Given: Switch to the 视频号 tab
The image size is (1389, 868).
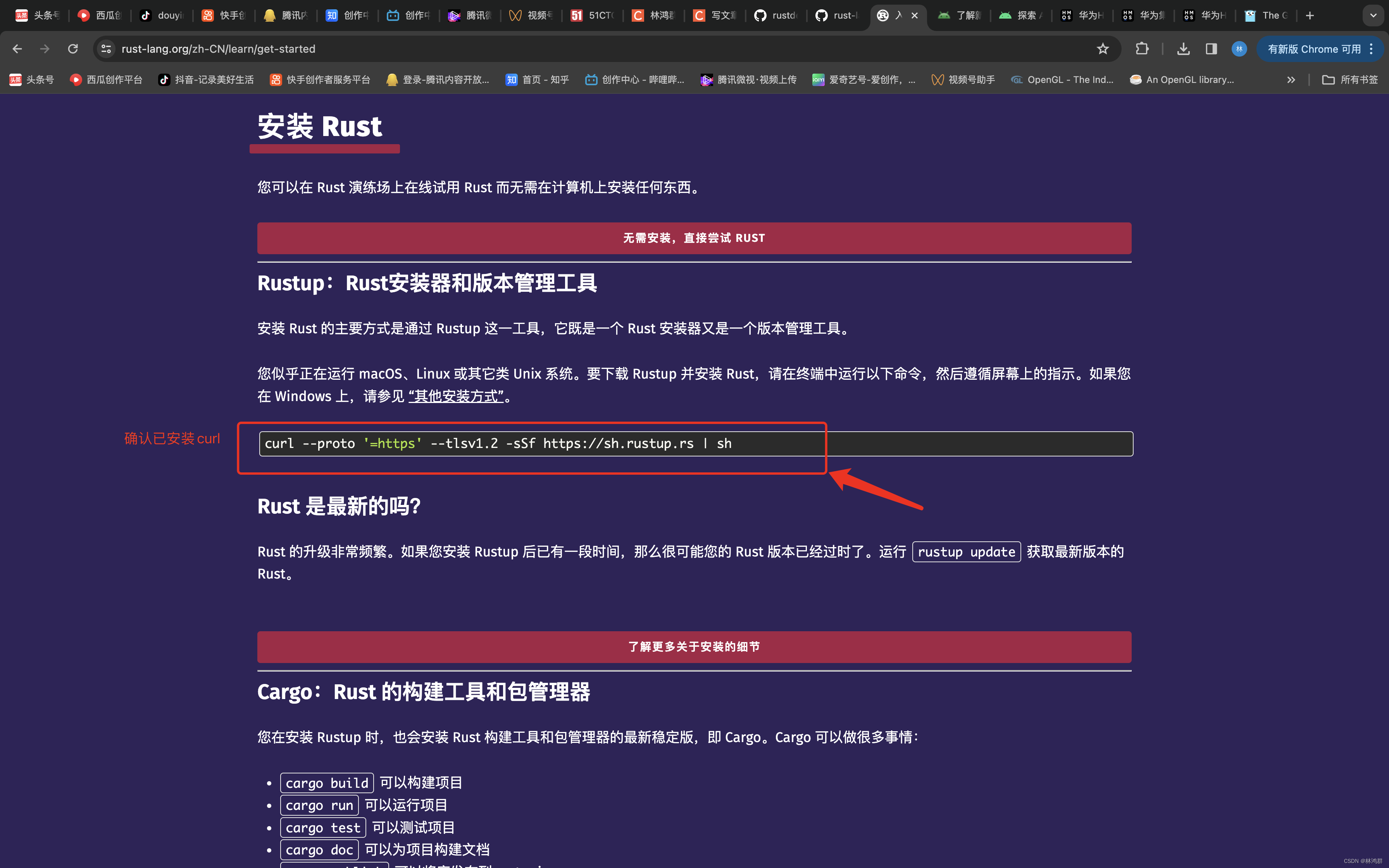Looking at the screenshot, I should 531,15.
